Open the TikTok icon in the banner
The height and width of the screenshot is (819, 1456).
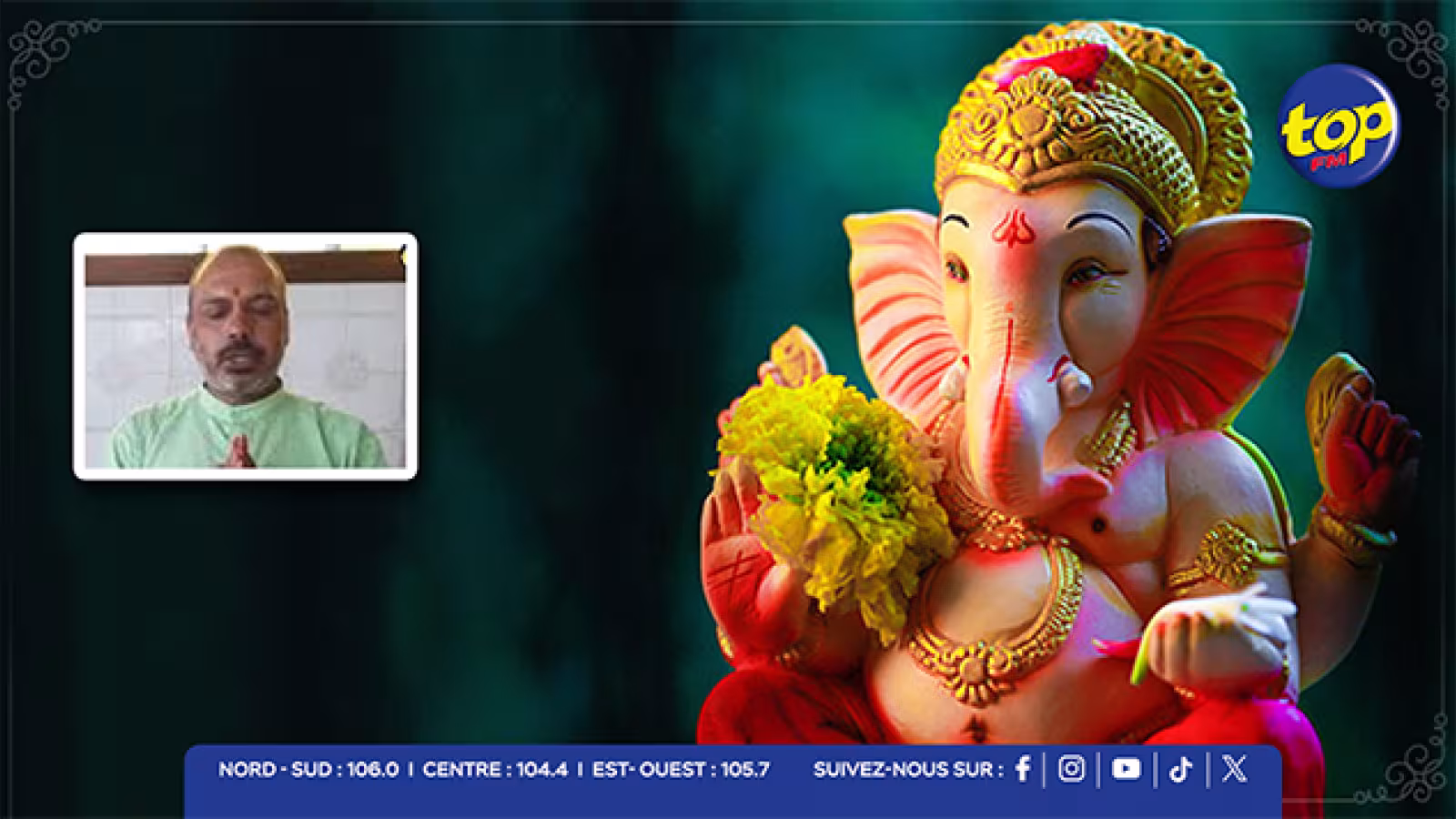click(x=1181, y=769)
